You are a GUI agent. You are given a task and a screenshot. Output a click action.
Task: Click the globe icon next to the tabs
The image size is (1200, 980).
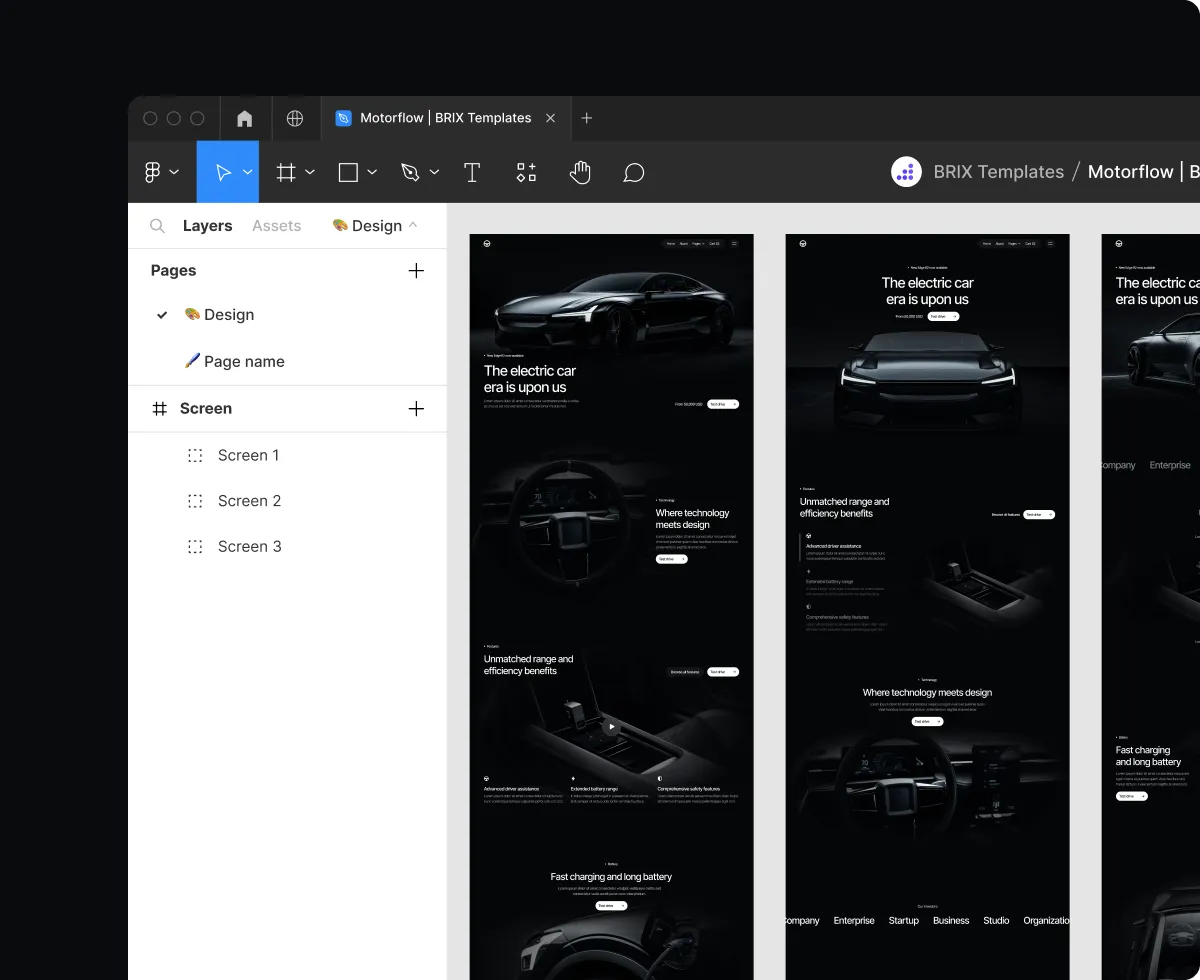pos(295,118)
